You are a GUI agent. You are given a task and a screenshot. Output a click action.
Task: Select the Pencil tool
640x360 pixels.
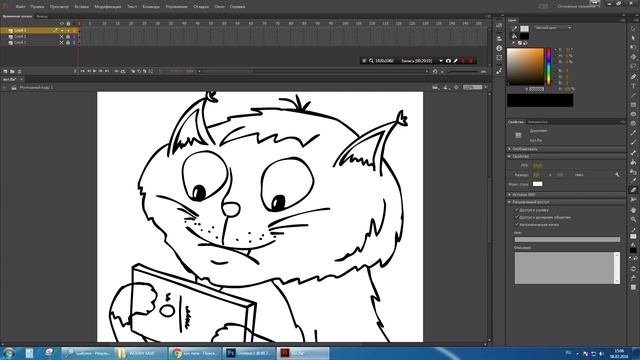[633, 133]
